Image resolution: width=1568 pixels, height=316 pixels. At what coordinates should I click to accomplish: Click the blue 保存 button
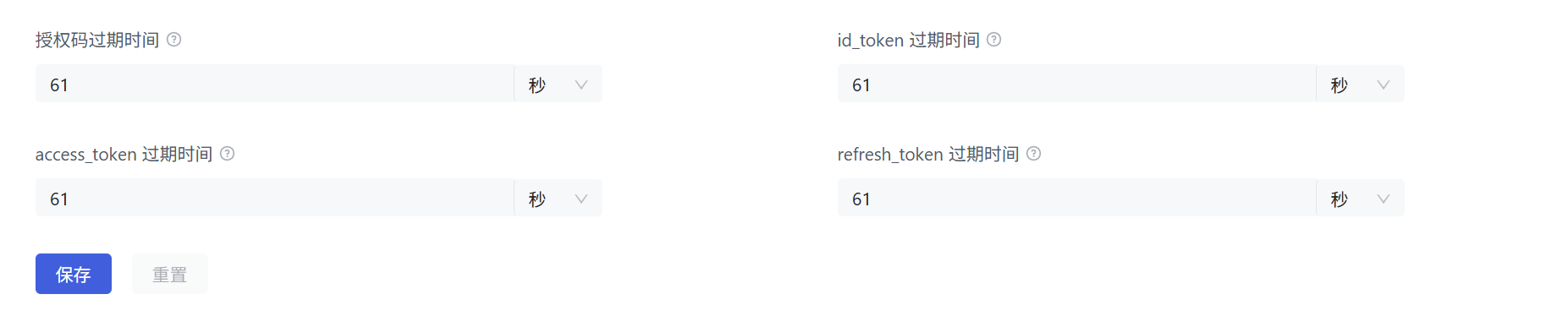(74, 274)
